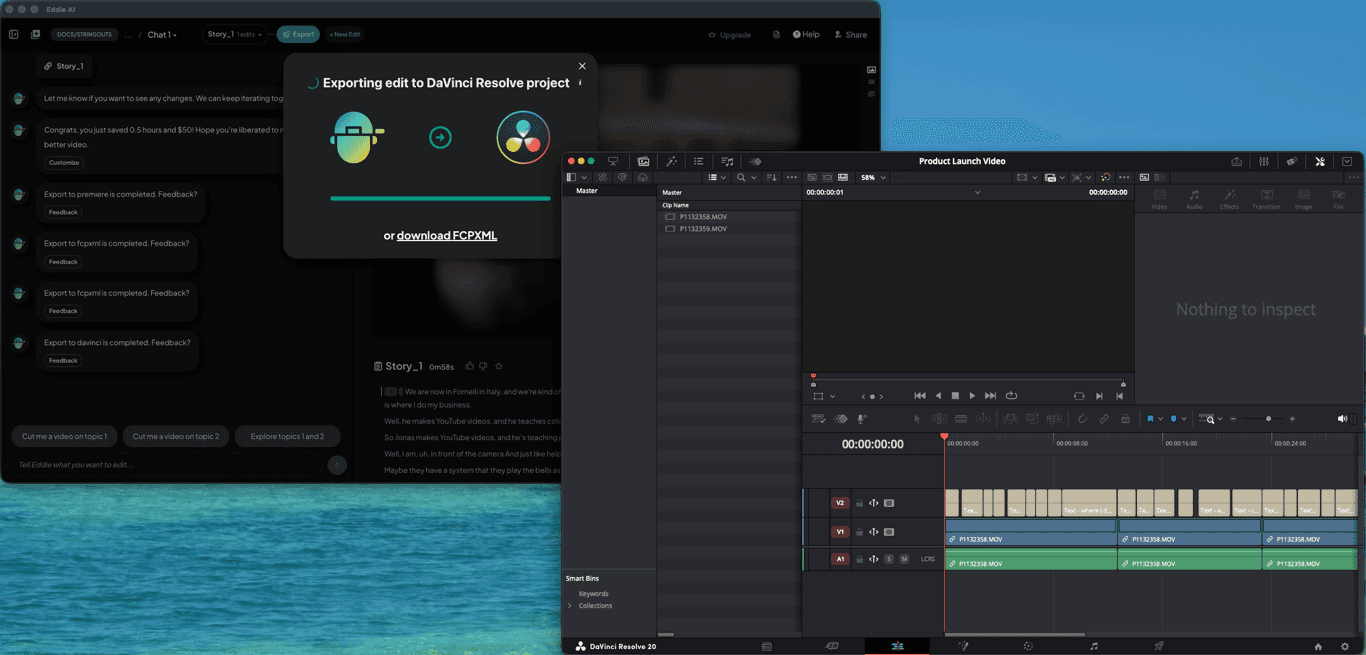Adjust the timeline zoom slider handle
This screenshot has height=655, width=1366.
pos(1269,419)
